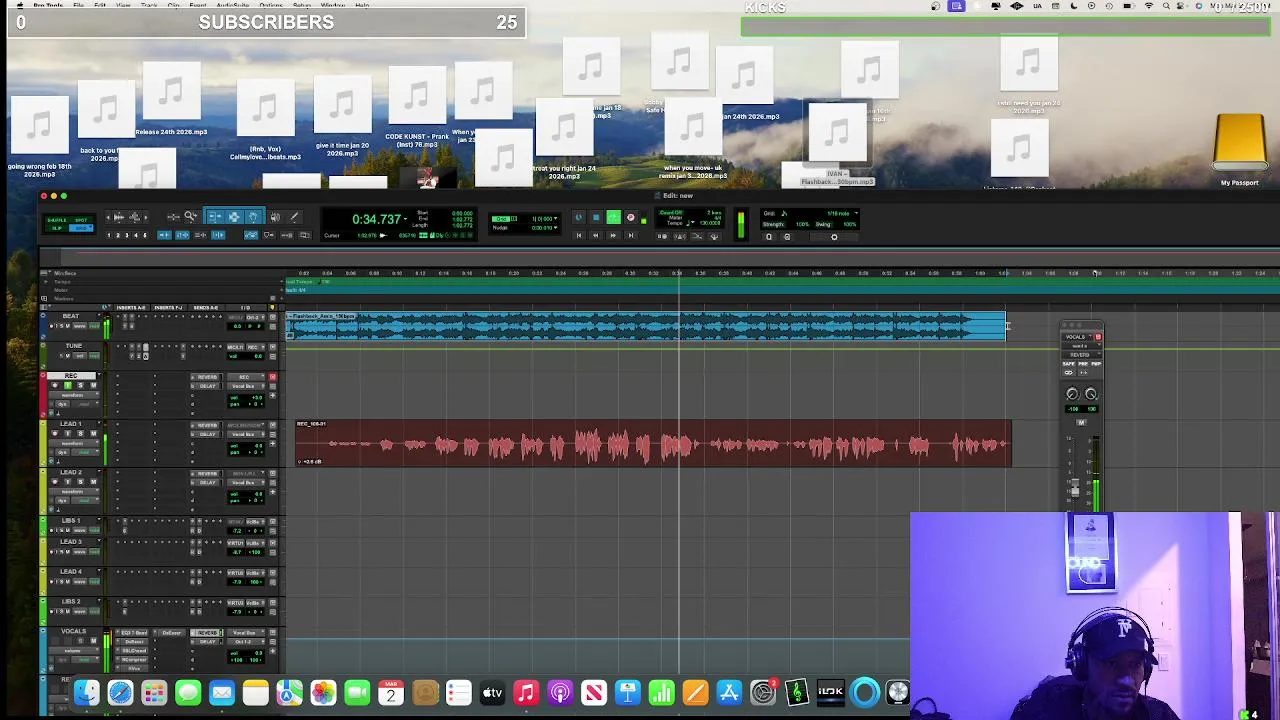Select the red LEAD 1 vocal clip
The width and height of the screenshot is (1280, 720).
[x=653, y=444]
